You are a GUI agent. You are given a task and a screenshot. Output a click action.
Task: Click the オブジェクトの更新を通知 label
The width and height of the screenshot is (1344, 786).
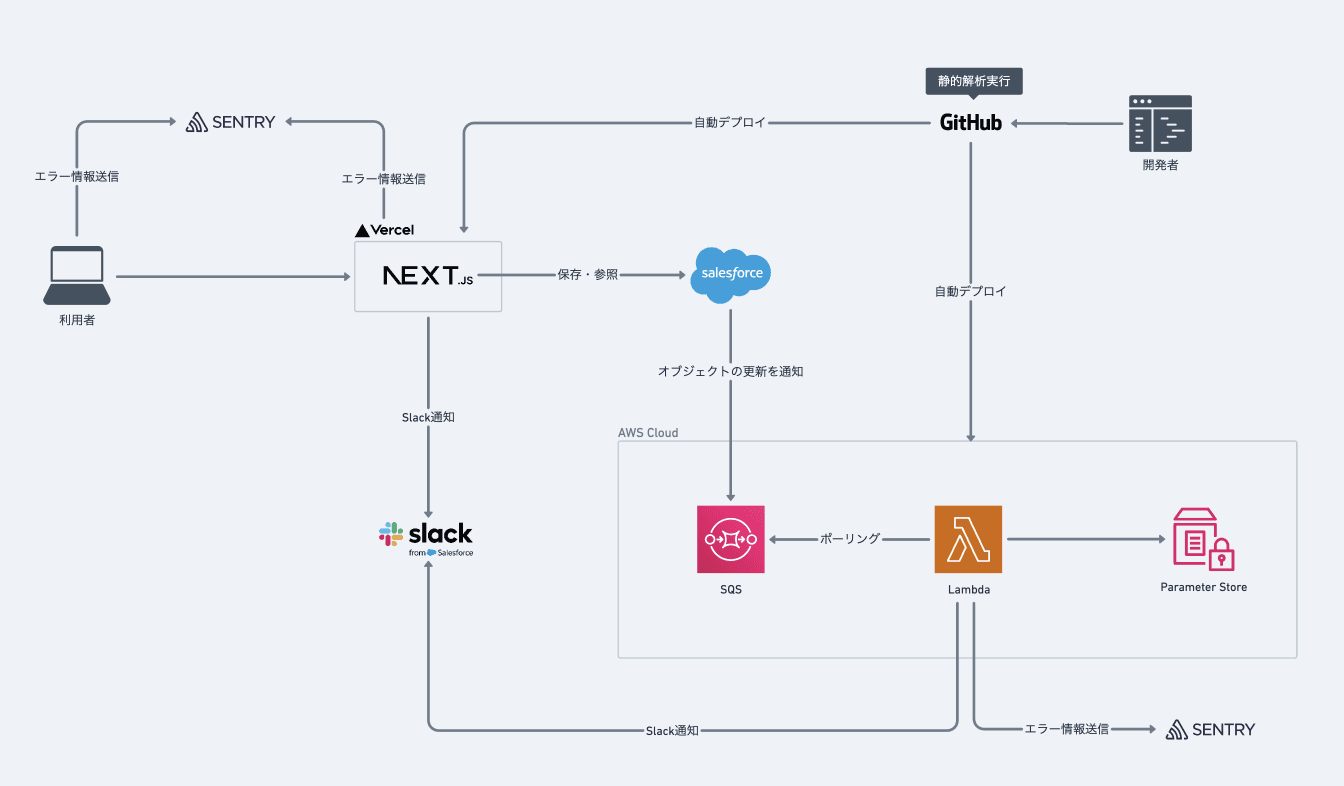731,371
